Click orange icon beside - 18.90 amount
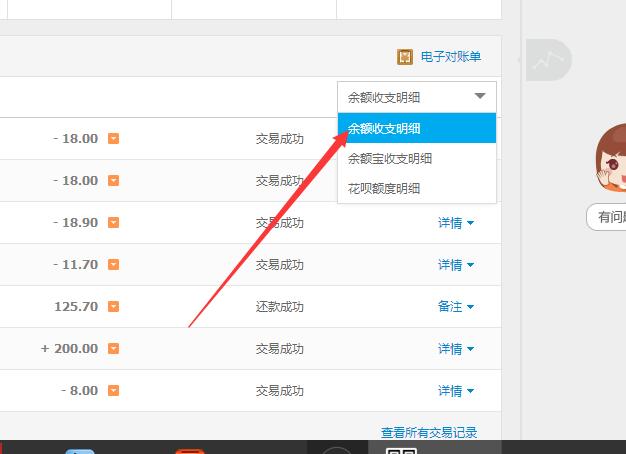The image size is (626, 454). 113,222
